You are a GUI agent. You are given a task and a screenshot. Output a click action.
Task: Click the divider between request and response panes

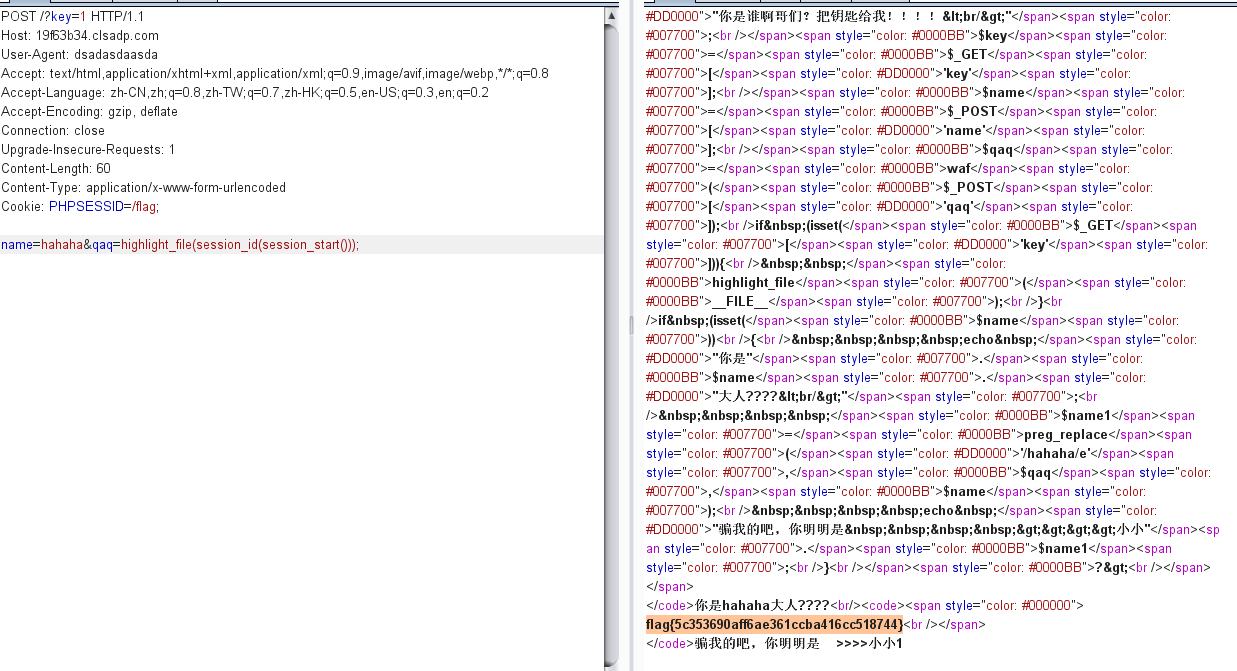point(630,325)
